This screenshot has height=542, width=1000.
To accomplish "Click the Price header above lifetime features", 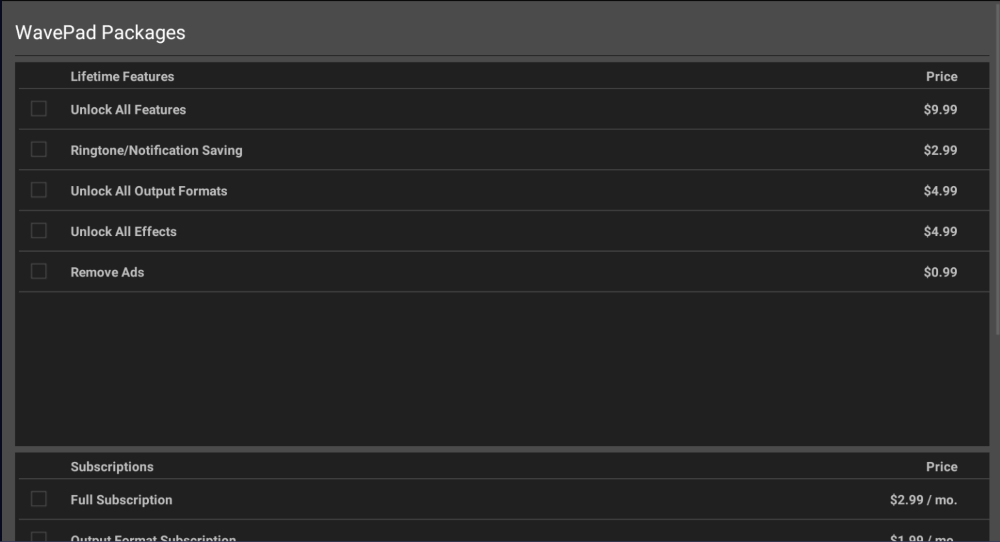I will point(941,77).
